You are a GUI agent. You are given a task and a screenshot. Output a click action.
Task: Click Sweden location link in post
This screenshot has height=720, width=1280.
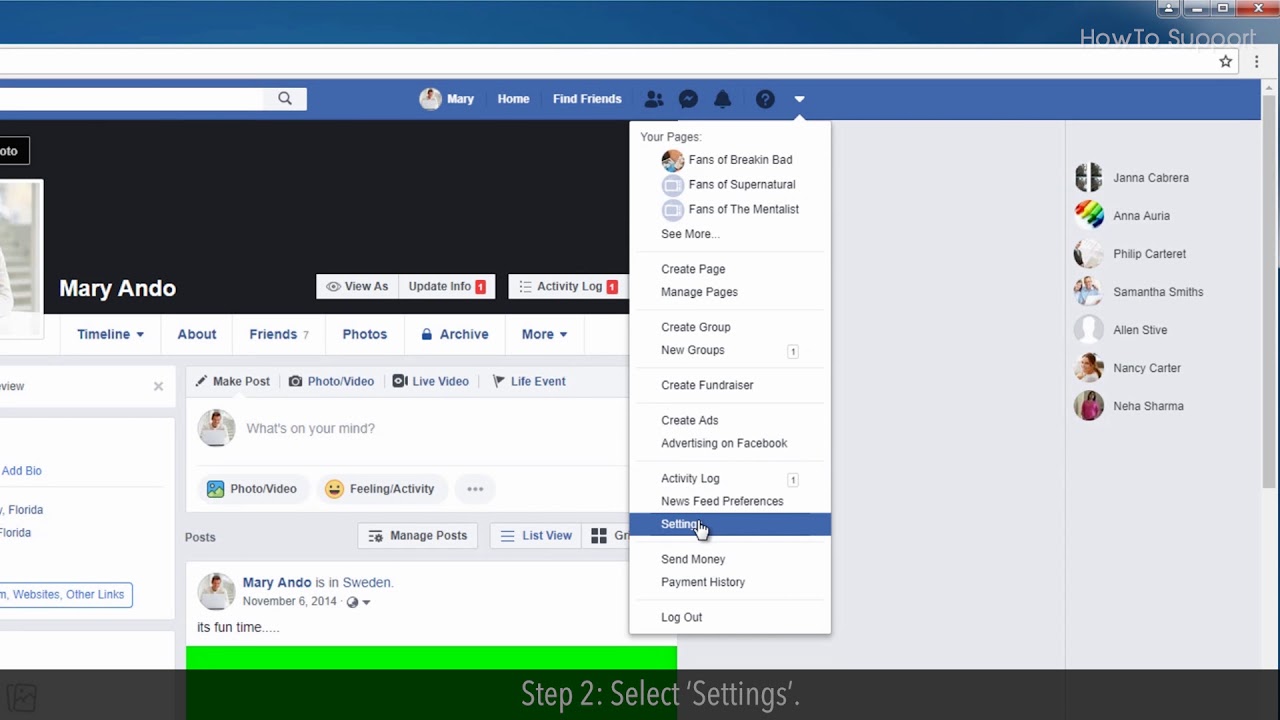tap(366, 582)
